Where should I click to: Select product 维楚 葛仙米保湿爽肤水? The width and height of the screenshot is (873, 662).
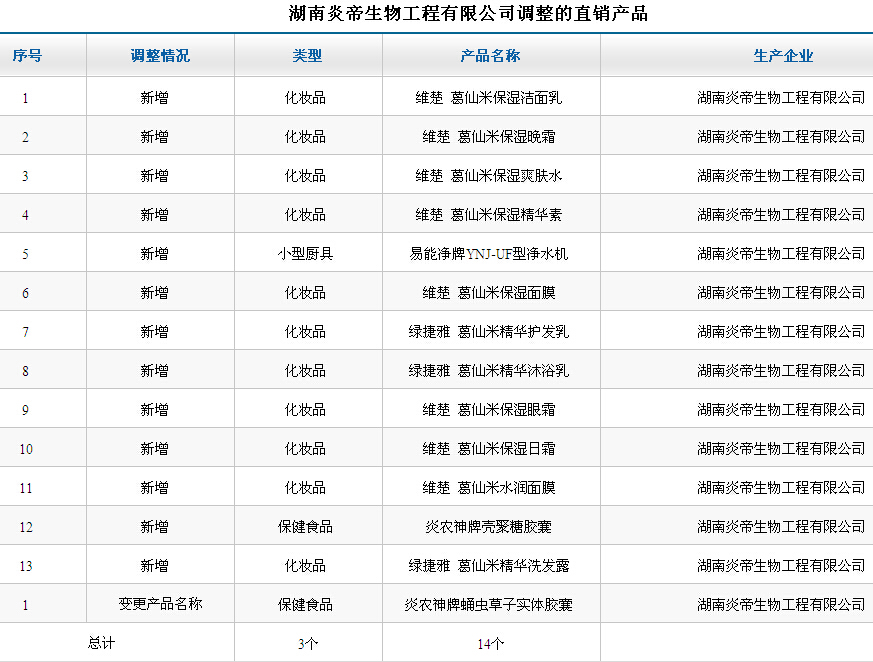pyautogui.click(x=489, y=176)
